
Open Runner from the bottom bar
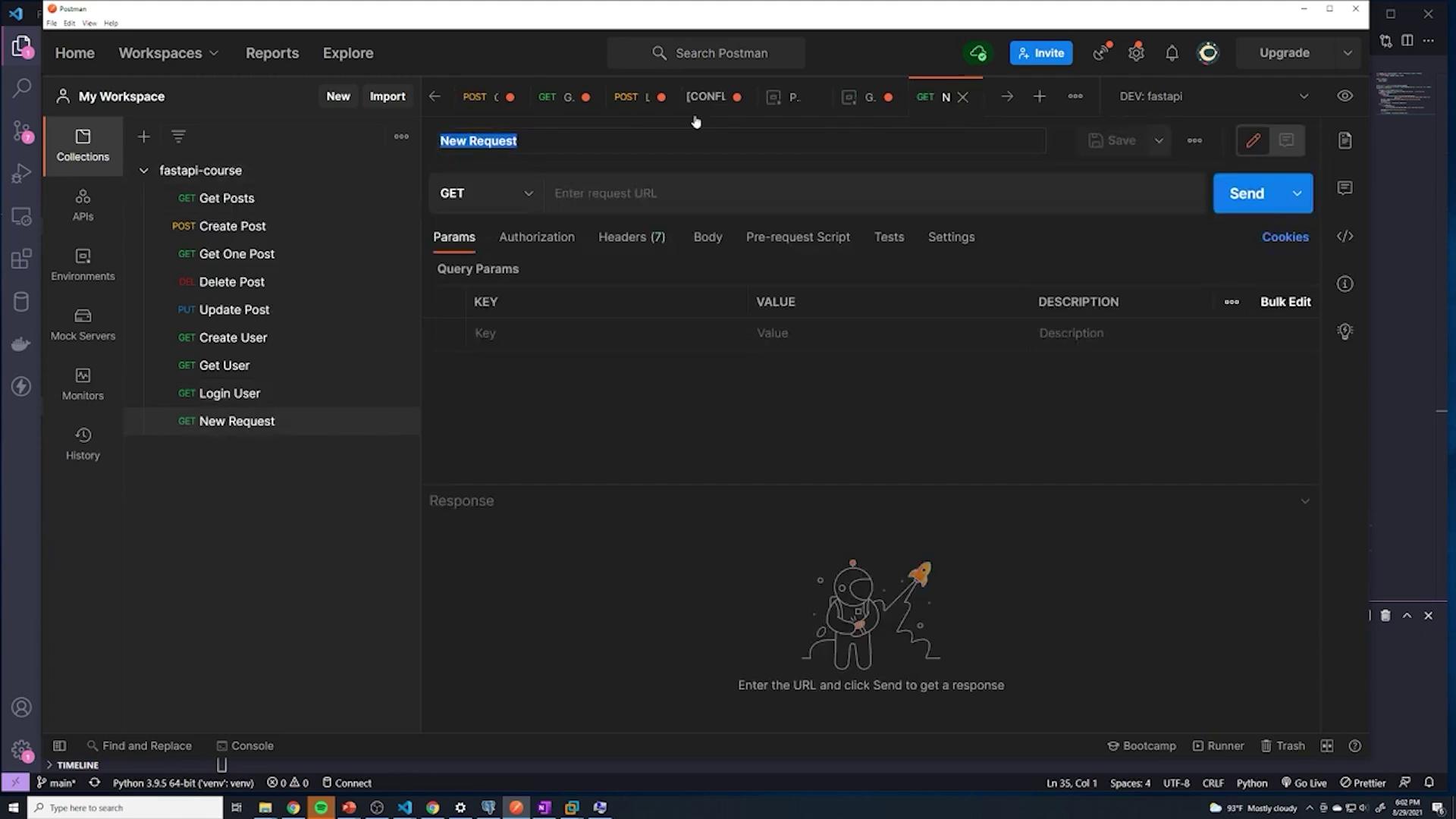1218,745
